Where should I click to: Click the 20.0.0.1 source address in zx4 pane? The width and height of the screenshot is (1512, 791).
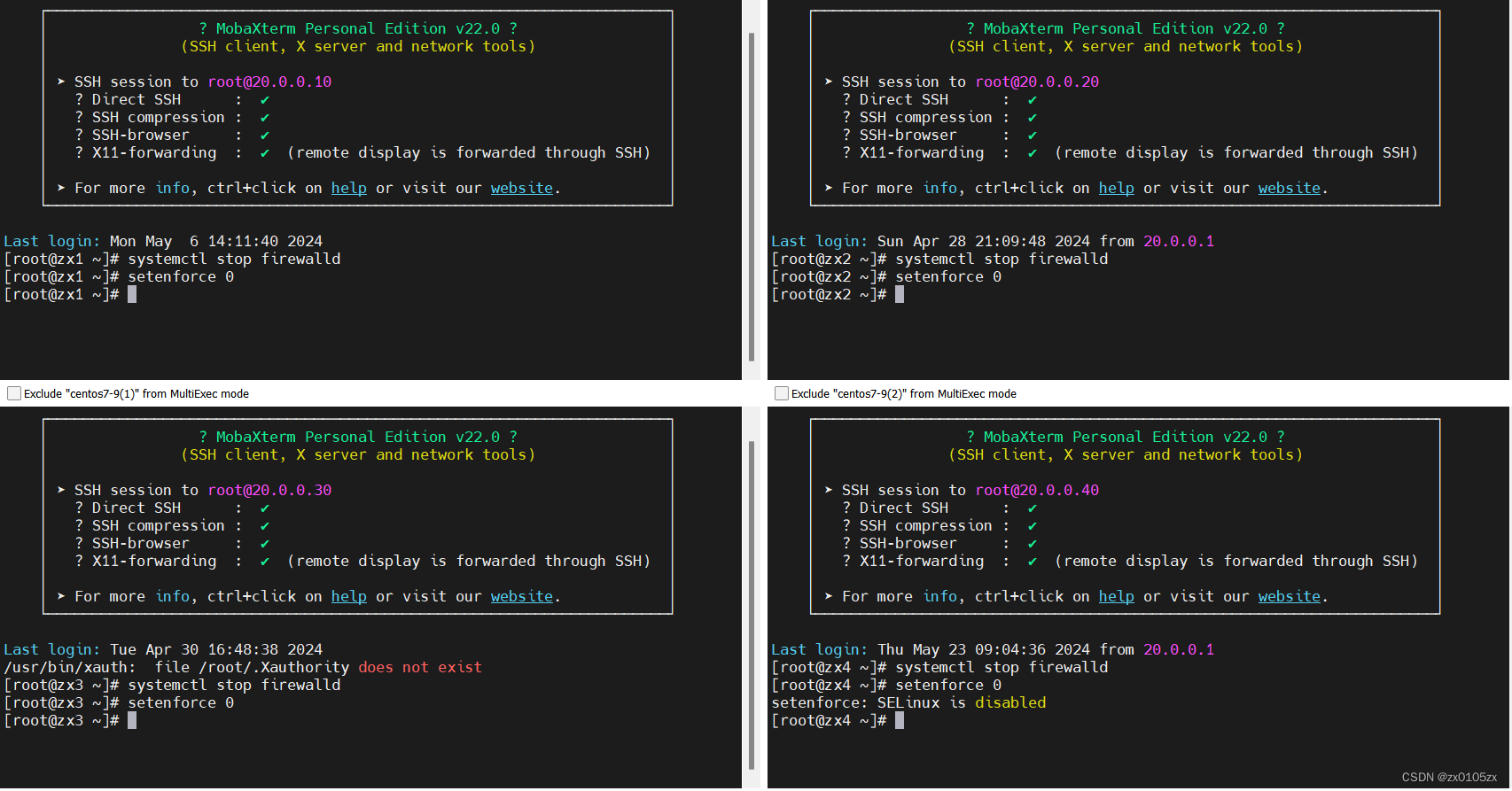(x=1179, y=650)
